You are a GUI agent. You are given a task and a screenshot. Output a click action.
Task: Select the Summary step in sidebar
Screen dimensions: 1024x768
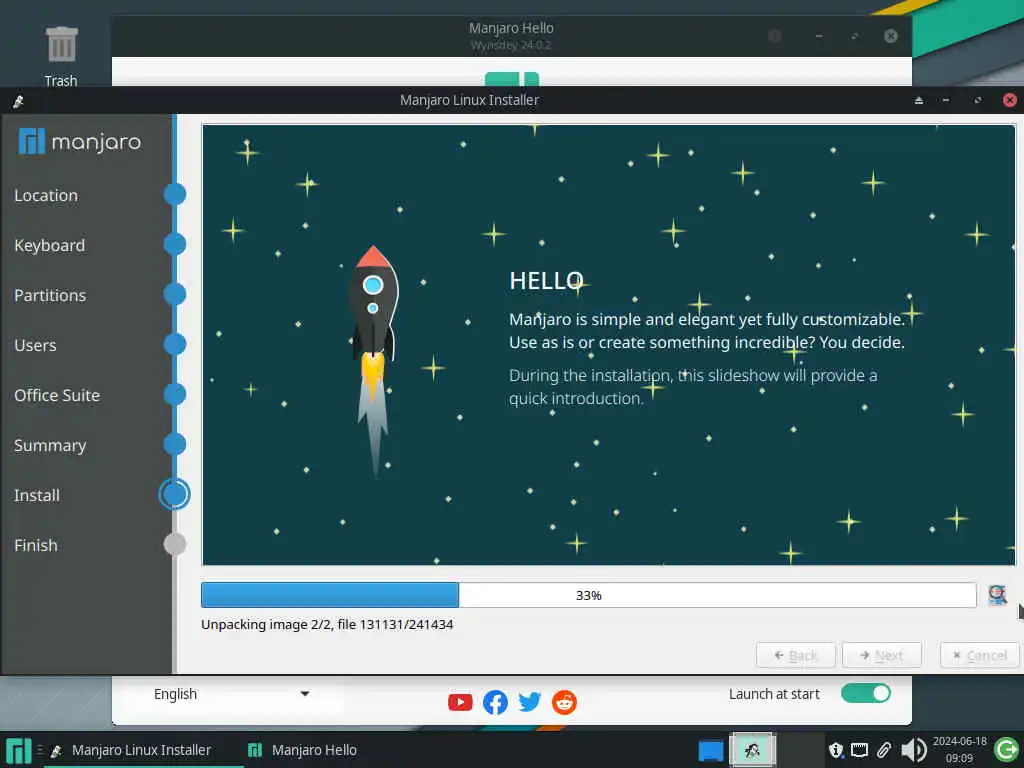tap(50, 445)
